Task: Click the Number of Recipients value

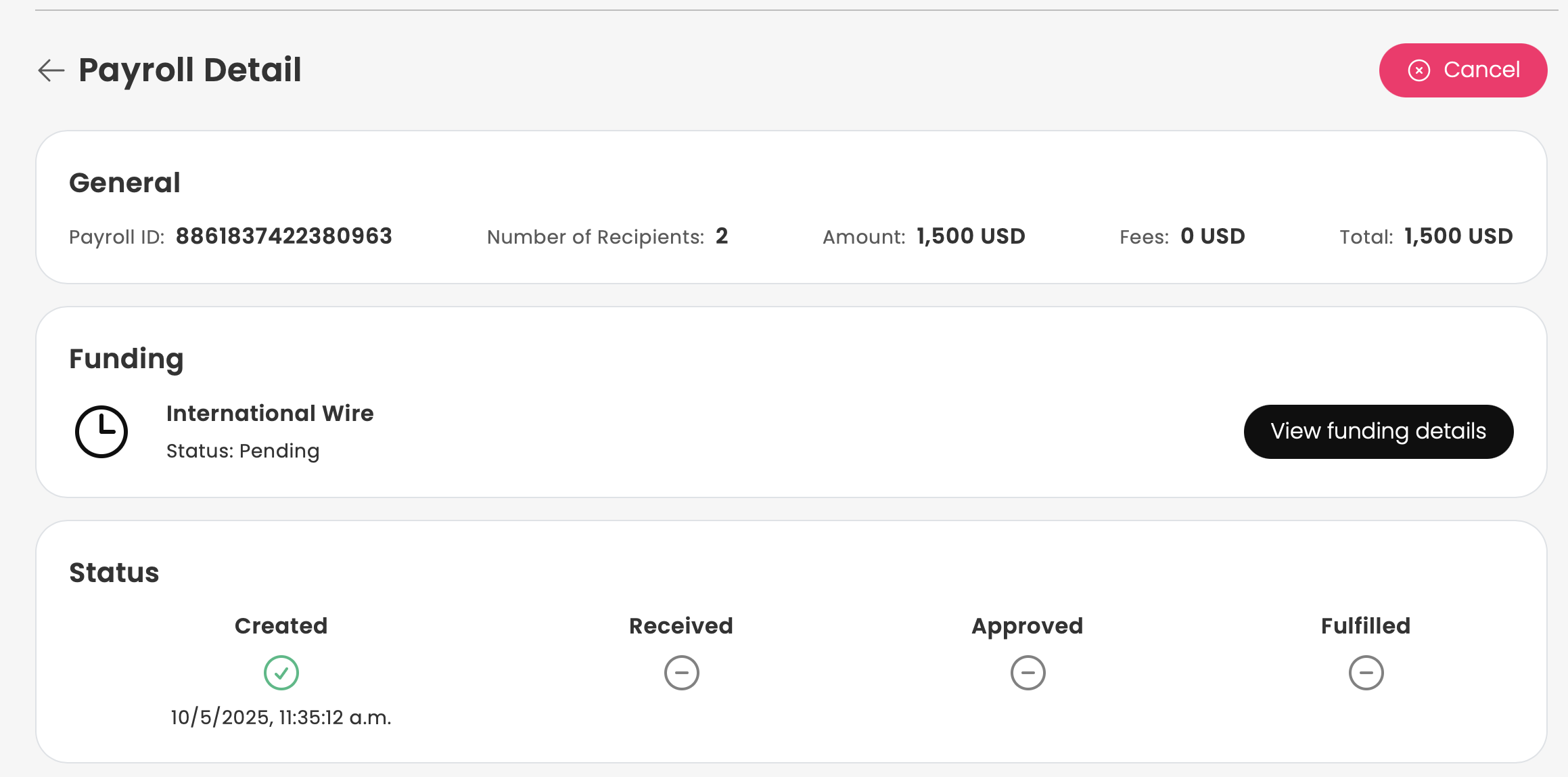Action: point(722,236)
